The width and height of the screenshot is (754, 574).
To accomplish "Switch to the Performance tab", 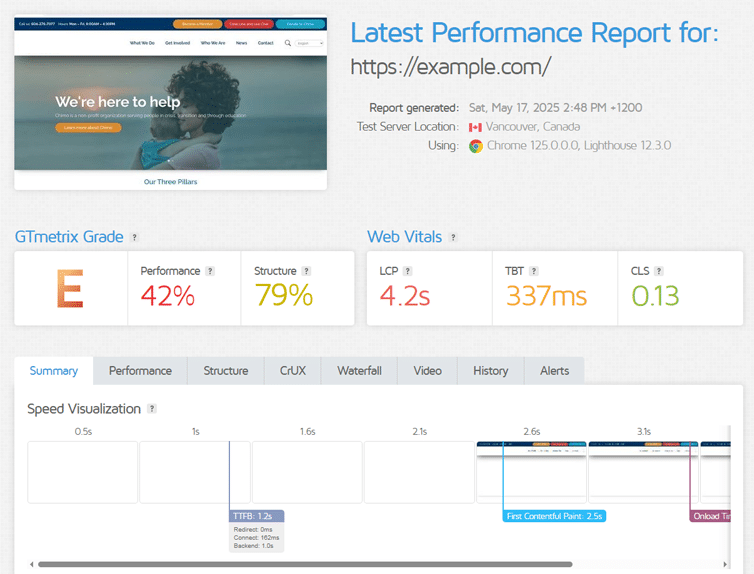I will tap(140, 371).
